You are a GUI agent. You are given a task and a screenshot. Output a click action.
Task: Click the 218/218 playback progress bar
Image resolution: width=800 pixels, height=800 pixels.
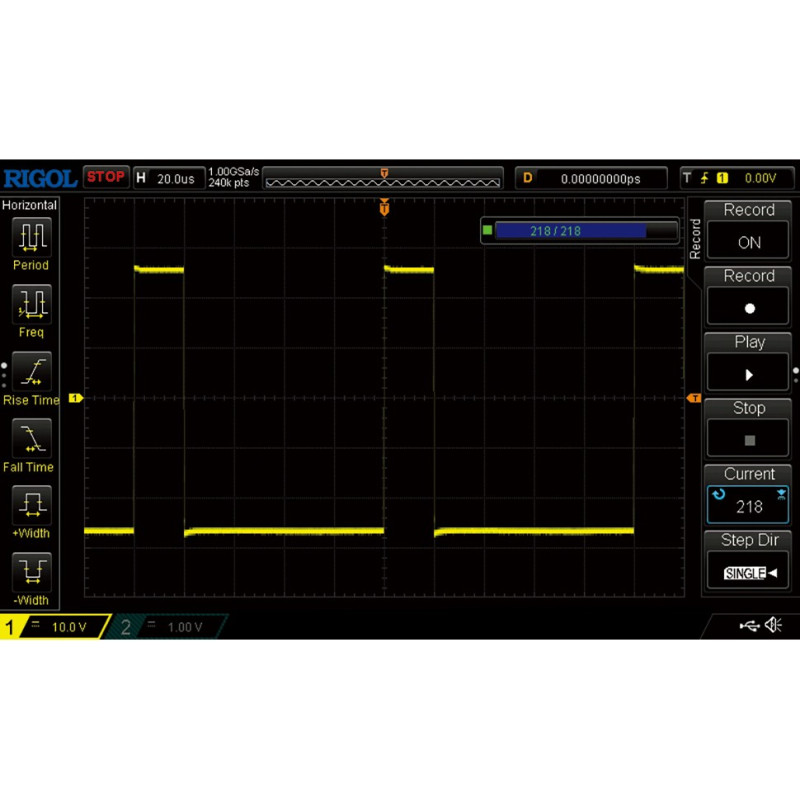point(578,231)
